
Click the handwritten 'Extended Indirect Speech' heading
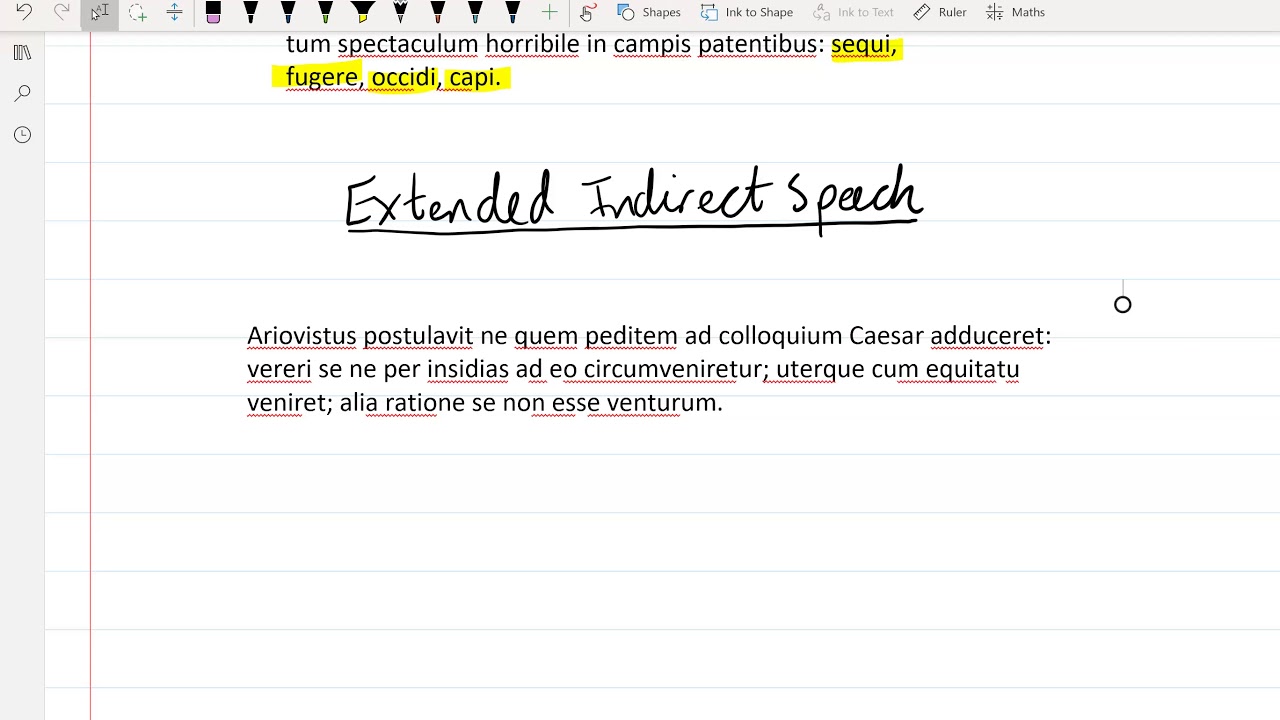click(x=633, y=200)
